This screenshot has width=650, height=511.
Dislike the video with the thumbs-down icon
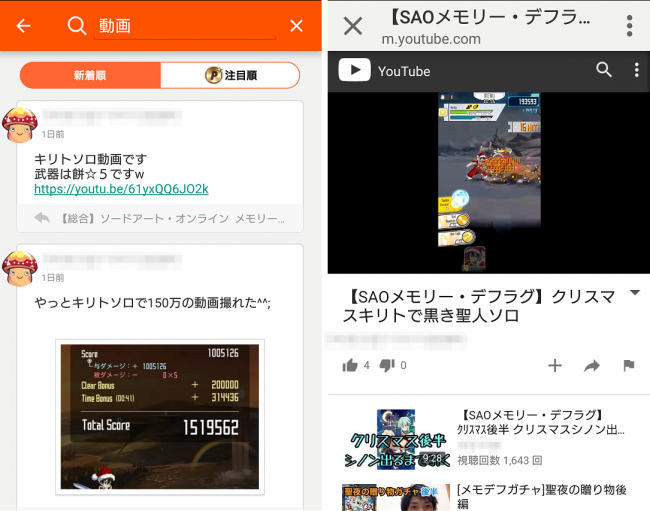click(x=387, y=365)
